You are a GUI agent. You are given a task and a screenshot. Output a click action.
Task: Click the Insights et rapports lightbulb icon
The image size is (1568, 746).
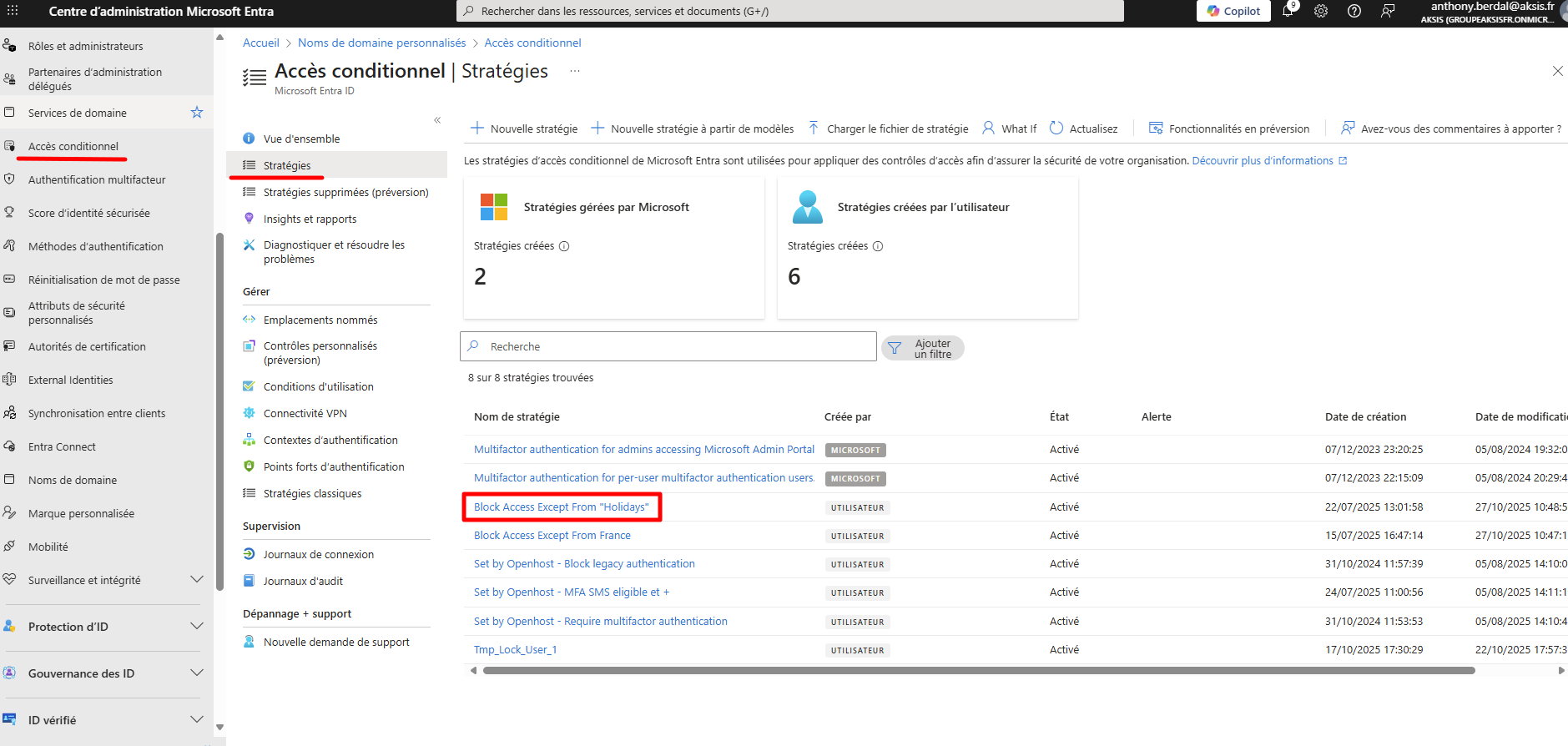tap(249, 219)
